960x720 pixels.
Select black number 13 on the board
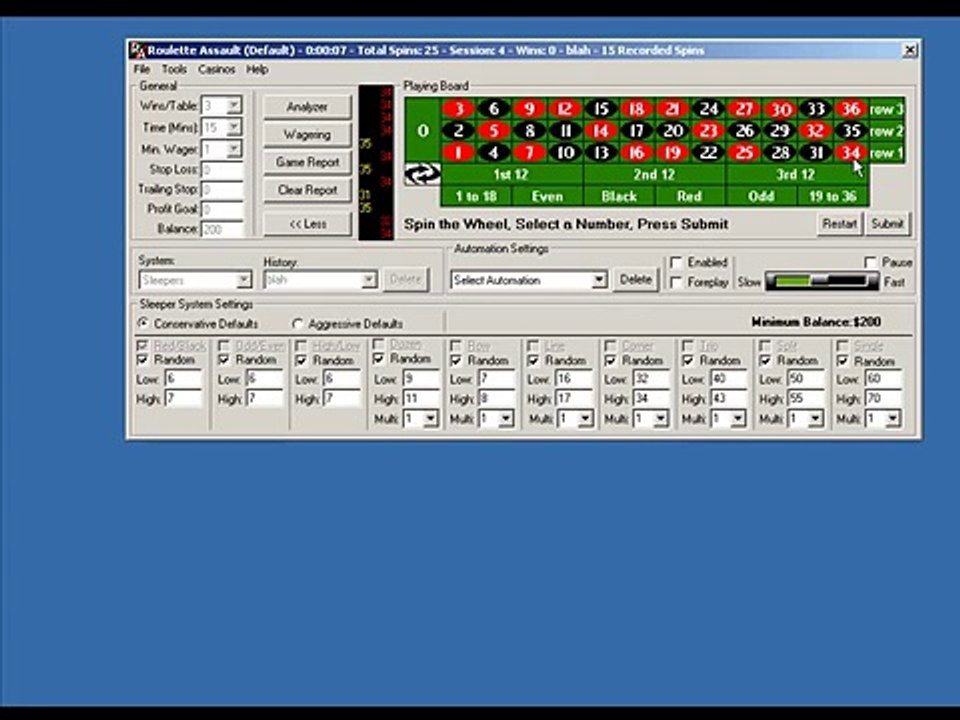pyautogui.click(x=601, y=152)
